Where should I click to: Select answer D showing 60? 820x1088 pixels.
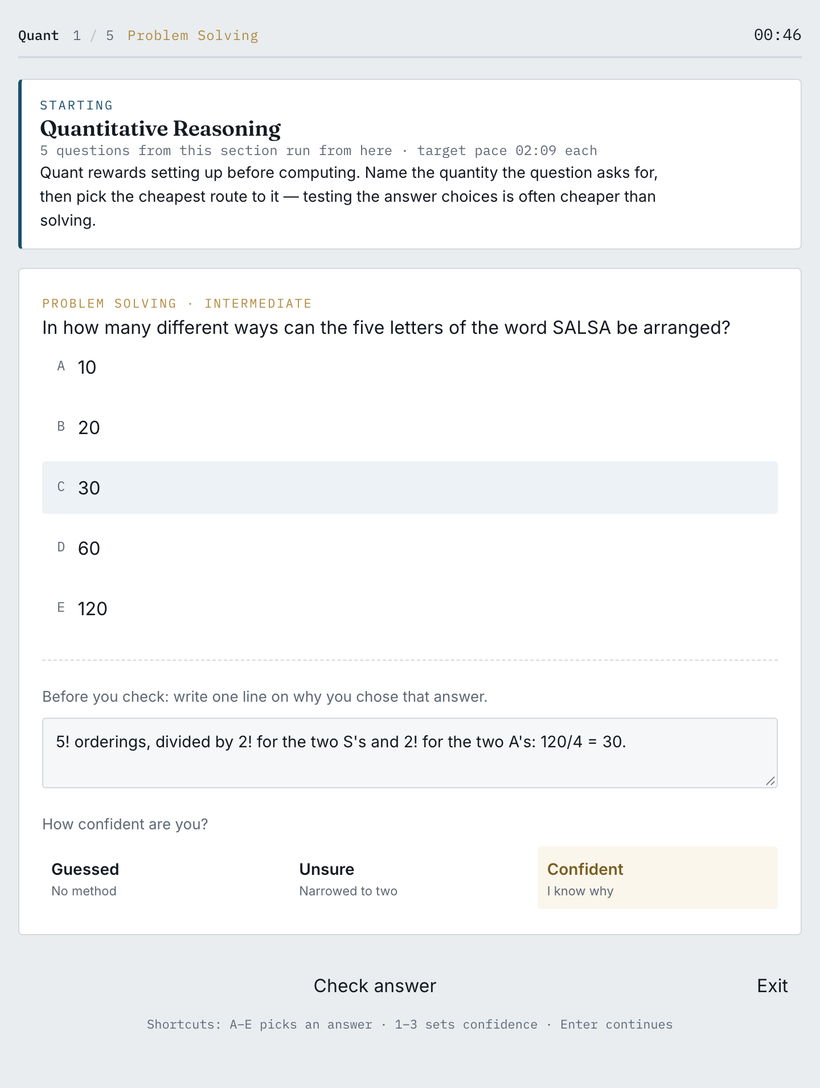pyautogui.click(x=409, y=548)
